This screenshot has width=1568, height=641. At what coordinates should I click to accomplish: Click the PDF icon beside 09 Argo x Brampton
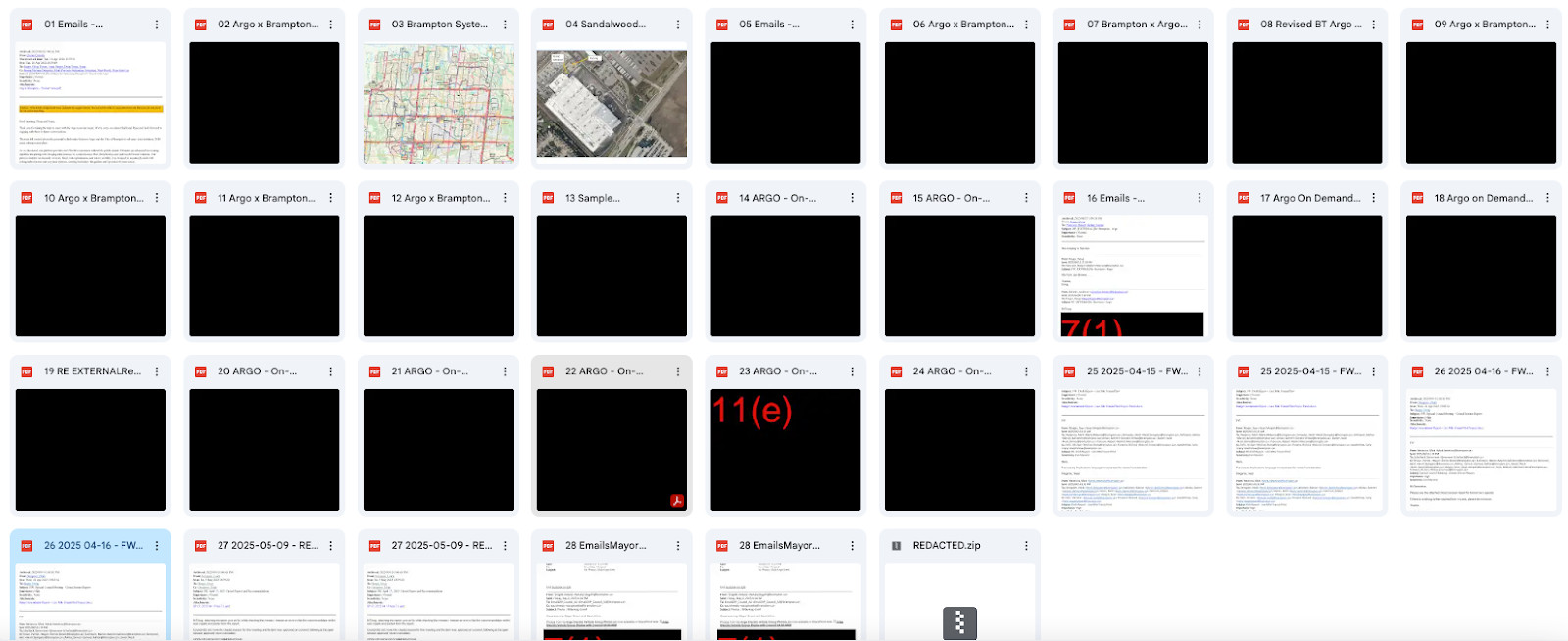(1417, 25)
